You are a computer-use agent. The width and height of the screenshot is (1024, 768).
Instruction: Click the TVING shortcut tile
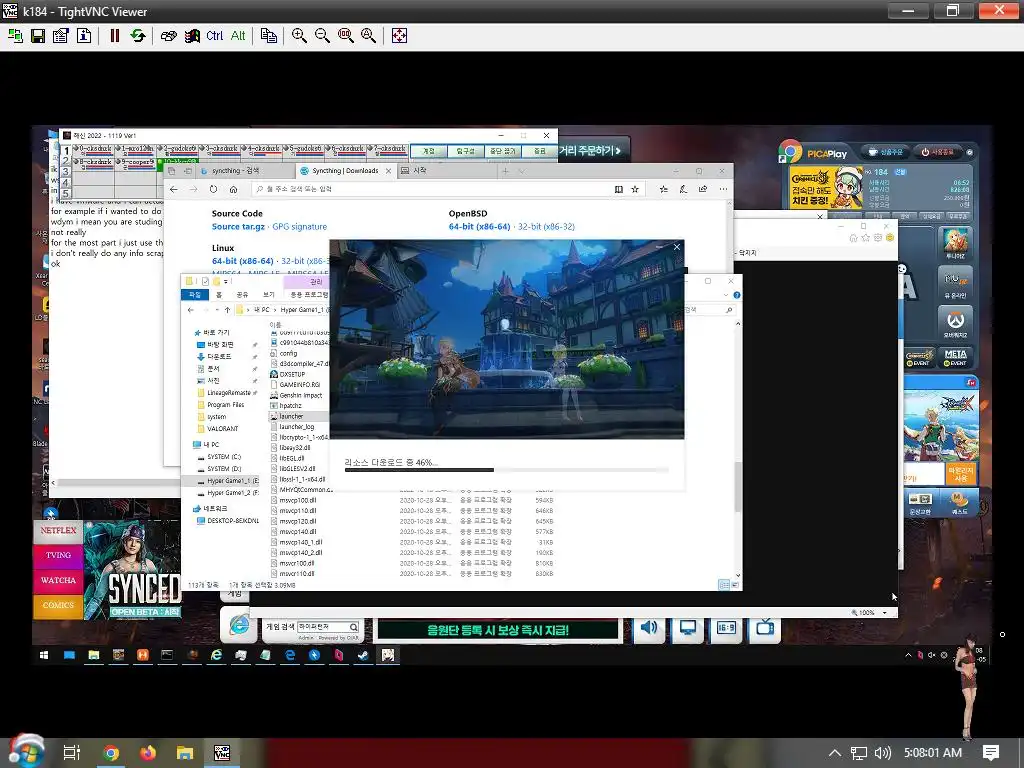pos(58,555)
